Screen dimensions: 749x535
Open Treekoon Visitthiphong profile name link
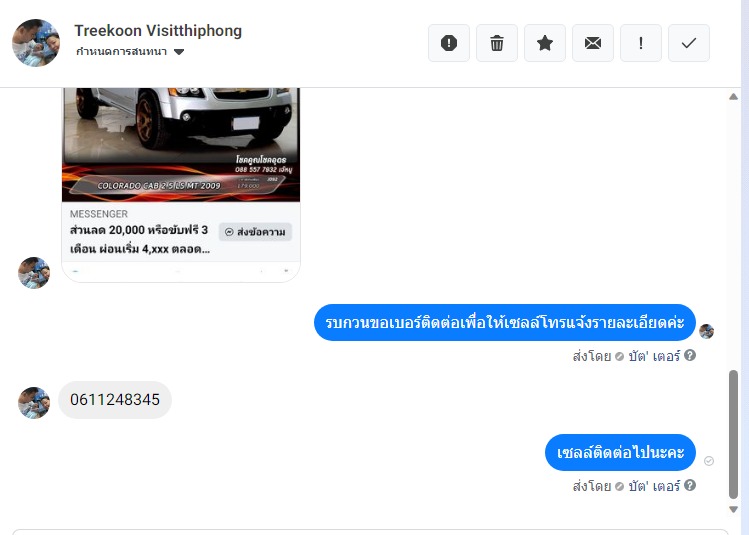(x=158, y=31)
